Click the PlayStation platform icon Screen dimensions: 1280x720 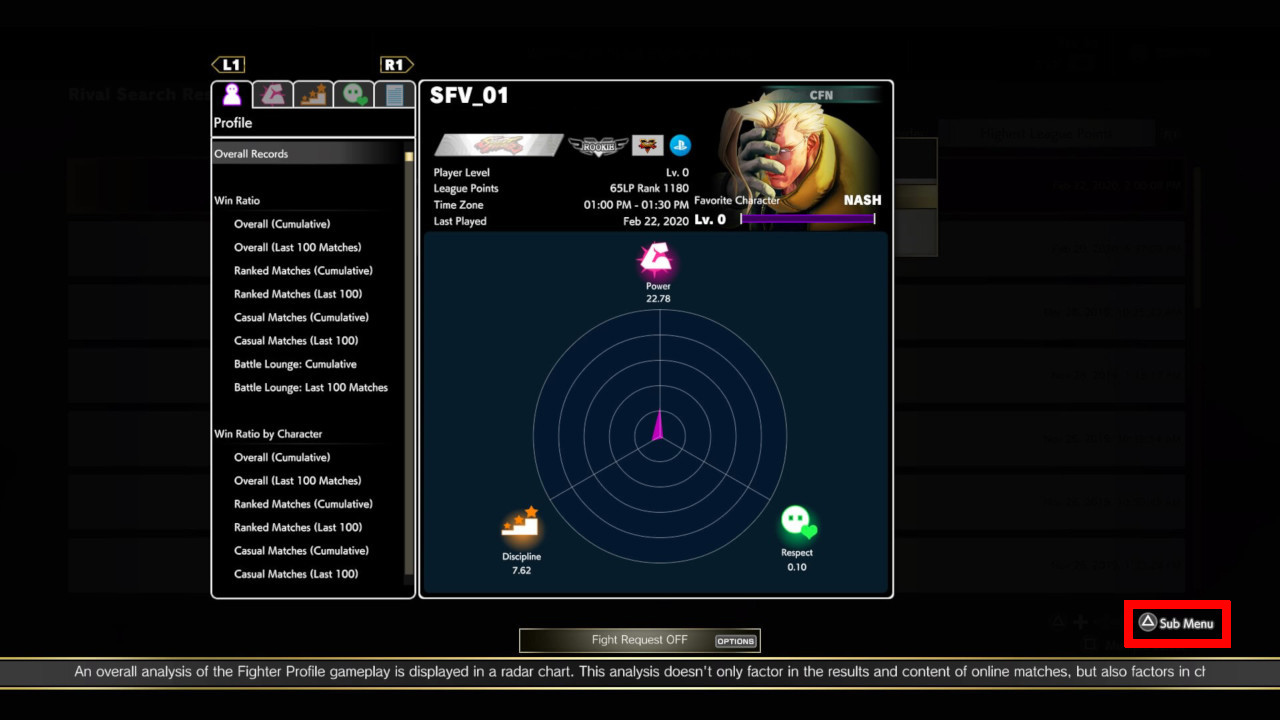pos(680,146)
